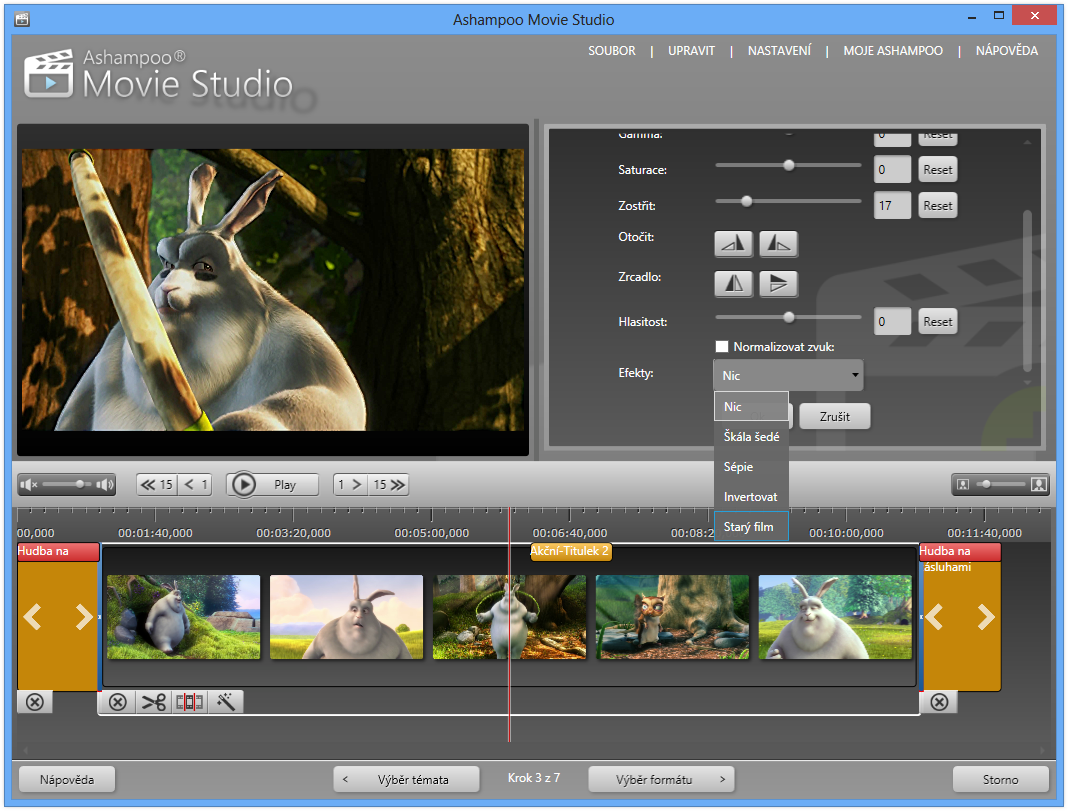1068x811 pixels.
Task: Click the Hlasitost value input field
Action: [x=892, y=321]
